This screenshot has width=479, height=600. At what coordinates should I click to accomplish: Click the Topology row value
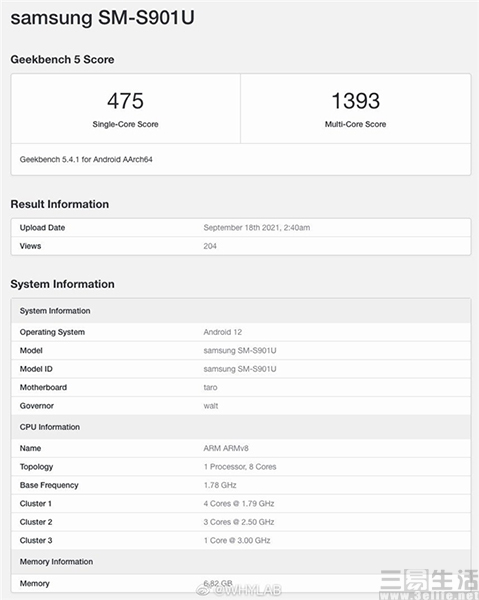[x=240, y=467]
